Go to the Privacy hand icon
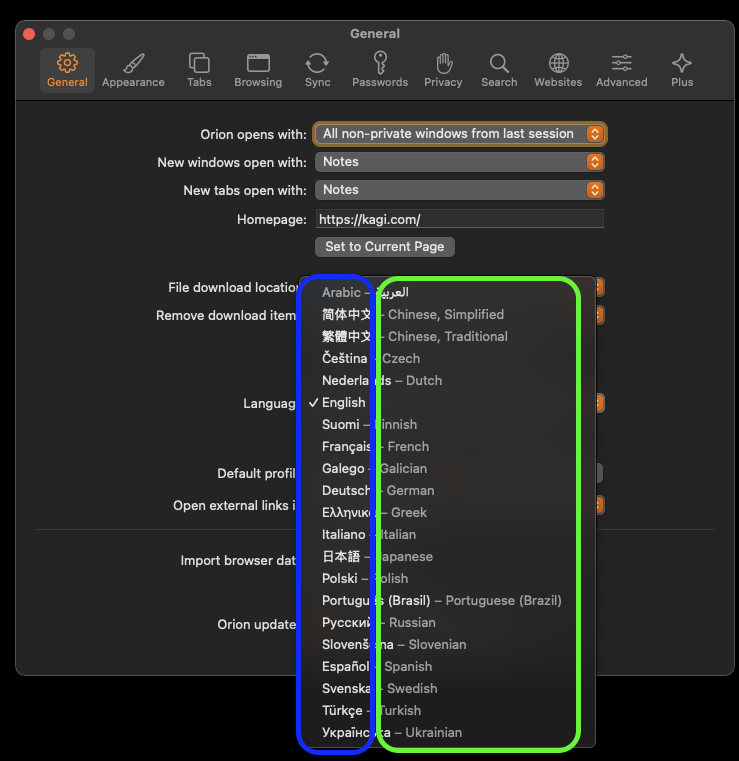 (443, 70)
